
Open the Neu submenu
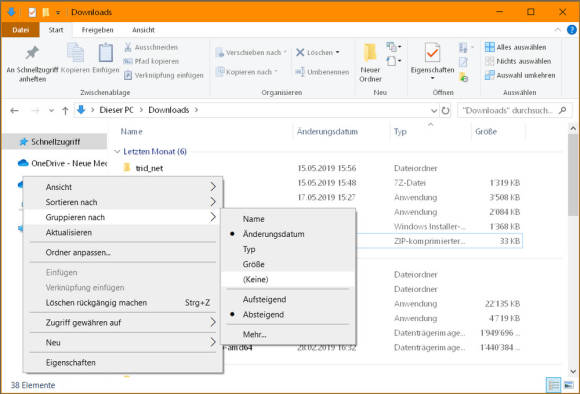(123, 343)
